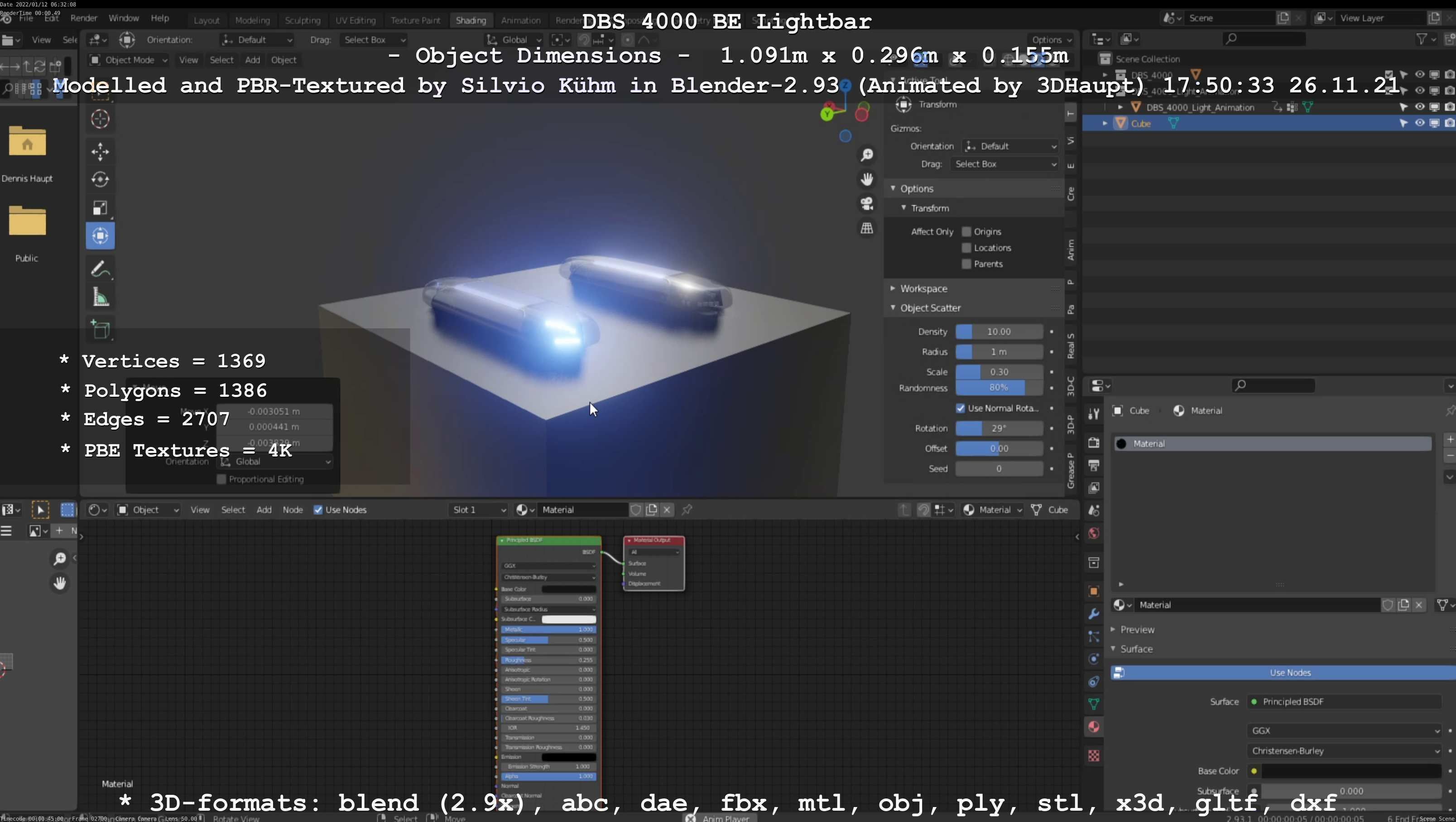Image resolution: width=1456 pixels, height=822 pixels.
Task: Open the Public folder icon
Action: pos(27,221)
